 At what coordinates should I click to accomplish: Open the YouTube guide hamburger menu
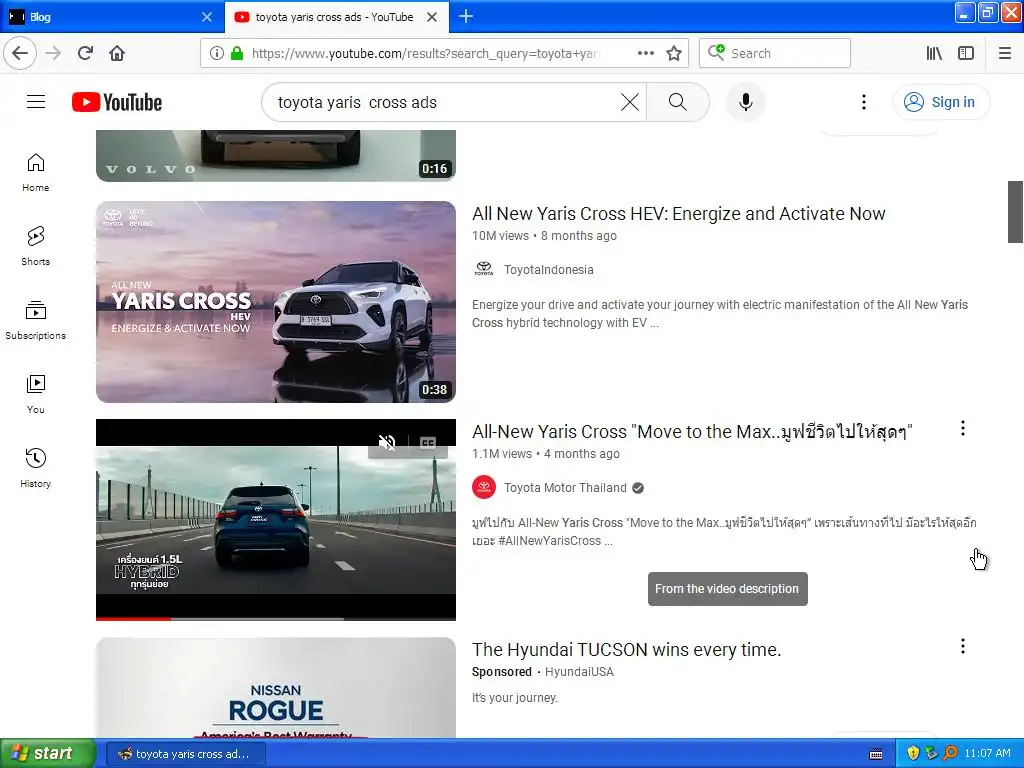(36, 102)
